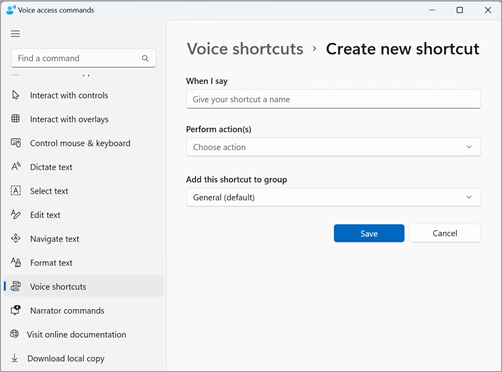Click the download arrow icon
Viewport: 502px width, 372px height.
14,358
